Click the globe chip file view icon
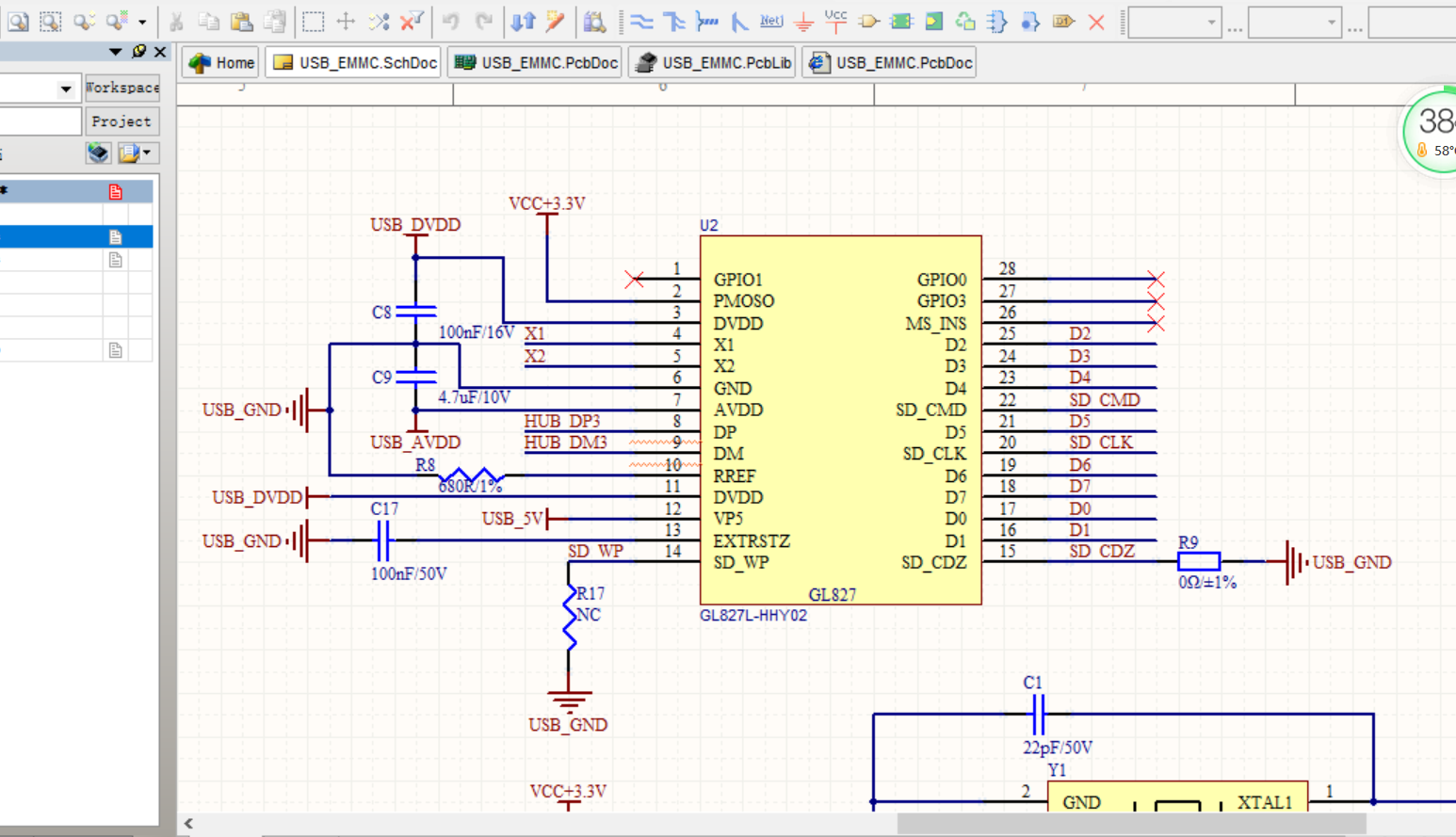The height and width of the screenshot is (837, 1456). point(99,153)
